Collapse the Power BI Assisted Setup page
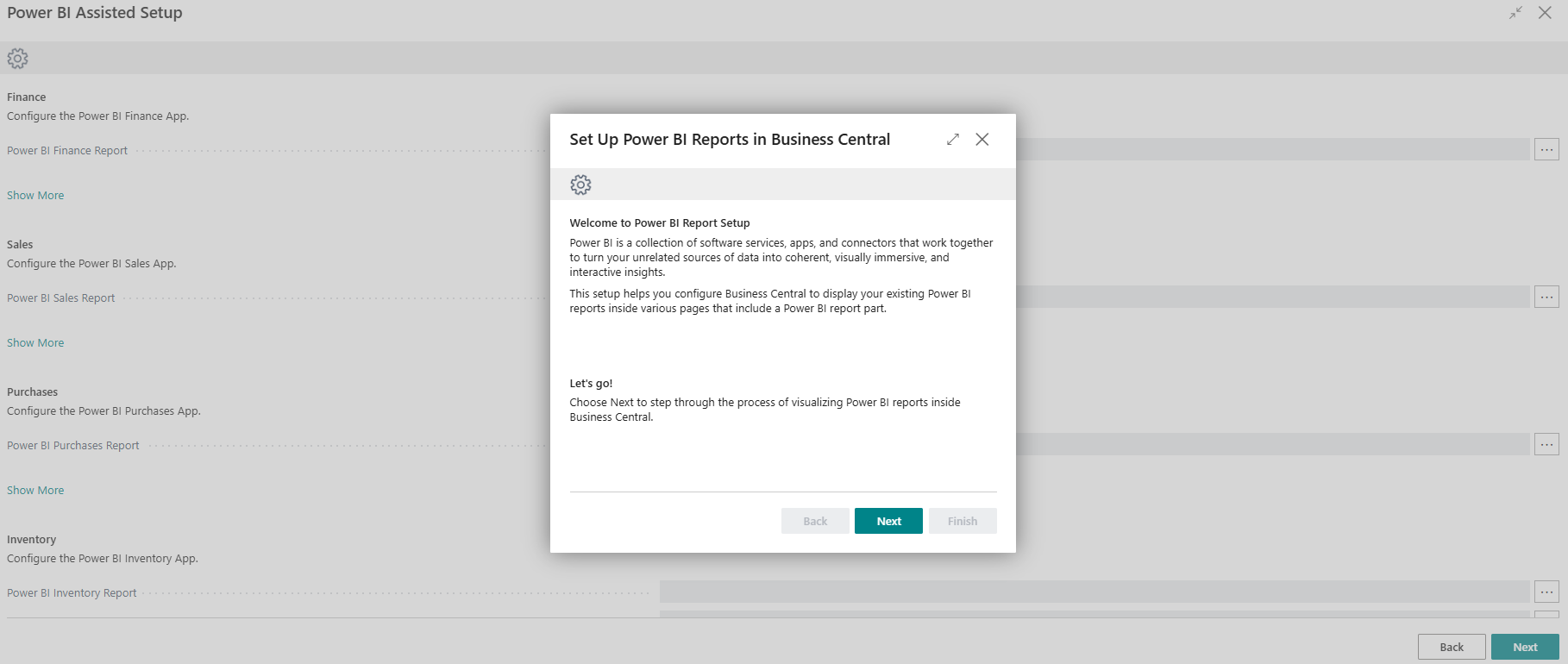This screenshot has height=664, width=1568. click(1515, 13)
